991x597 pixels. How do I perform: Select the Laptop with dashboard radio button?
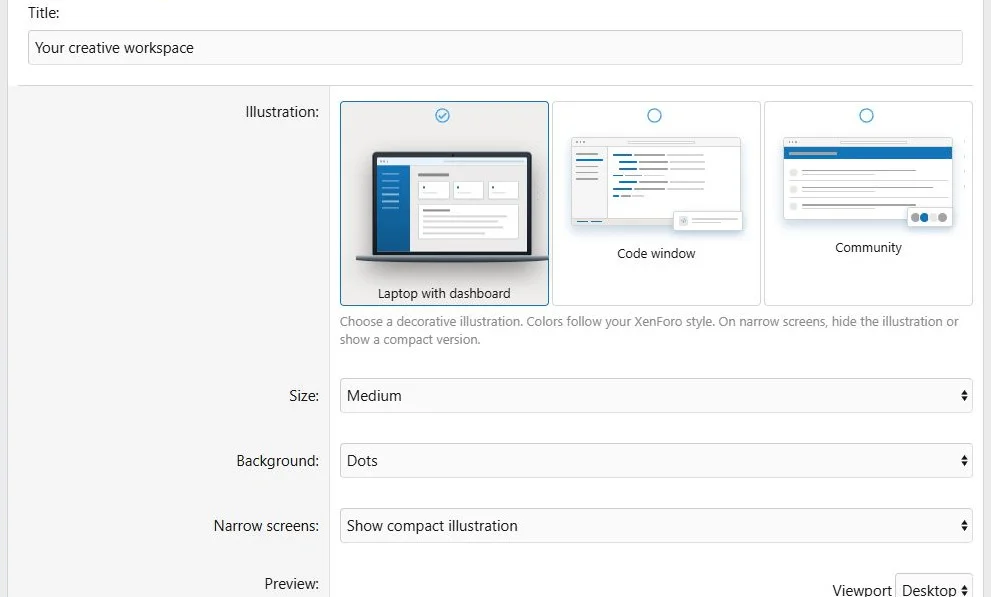[x=442, y=116]
